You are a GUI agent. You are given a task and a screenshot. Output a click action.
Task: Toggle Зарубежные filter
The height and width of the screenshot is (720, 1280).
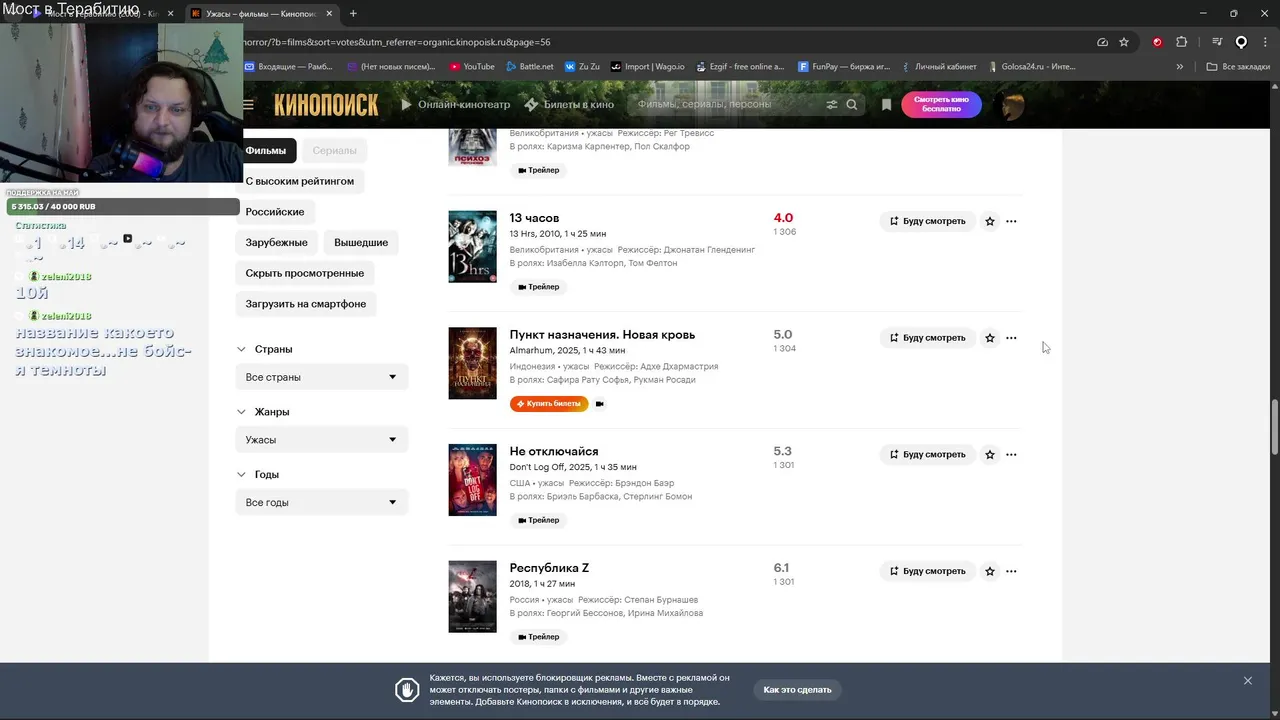277,242
